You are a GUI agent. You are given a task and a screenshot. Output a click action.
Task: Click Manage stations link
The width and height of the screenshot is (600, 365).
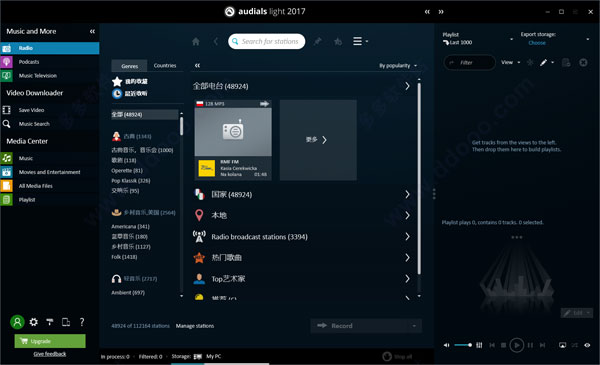[x=195, y=326]
